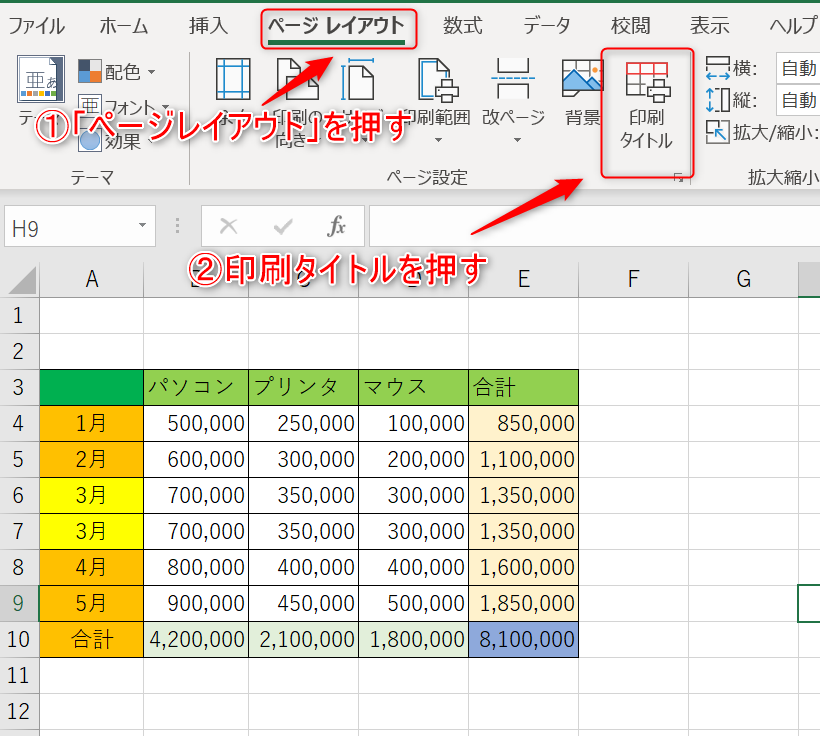Open the 横 (Width) 自動 dropdown
This screenshot has height=736, width=820.
click(798, 68)
